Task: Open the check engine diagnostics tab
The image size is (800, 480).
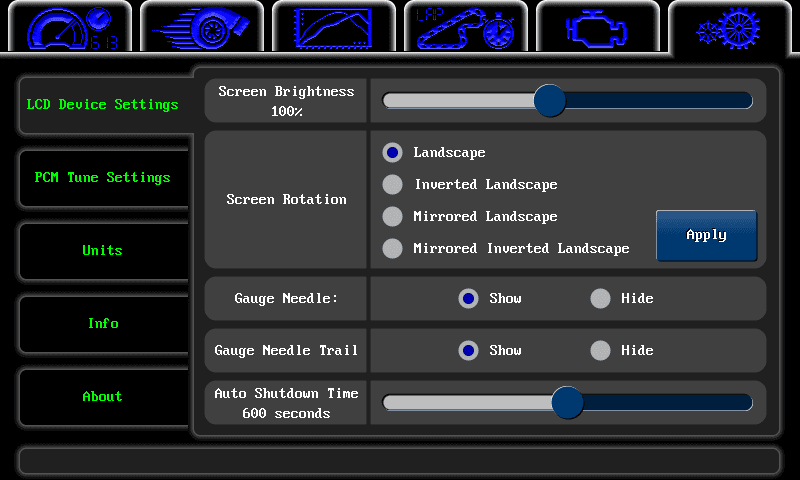Action: (x=598, y=27)
